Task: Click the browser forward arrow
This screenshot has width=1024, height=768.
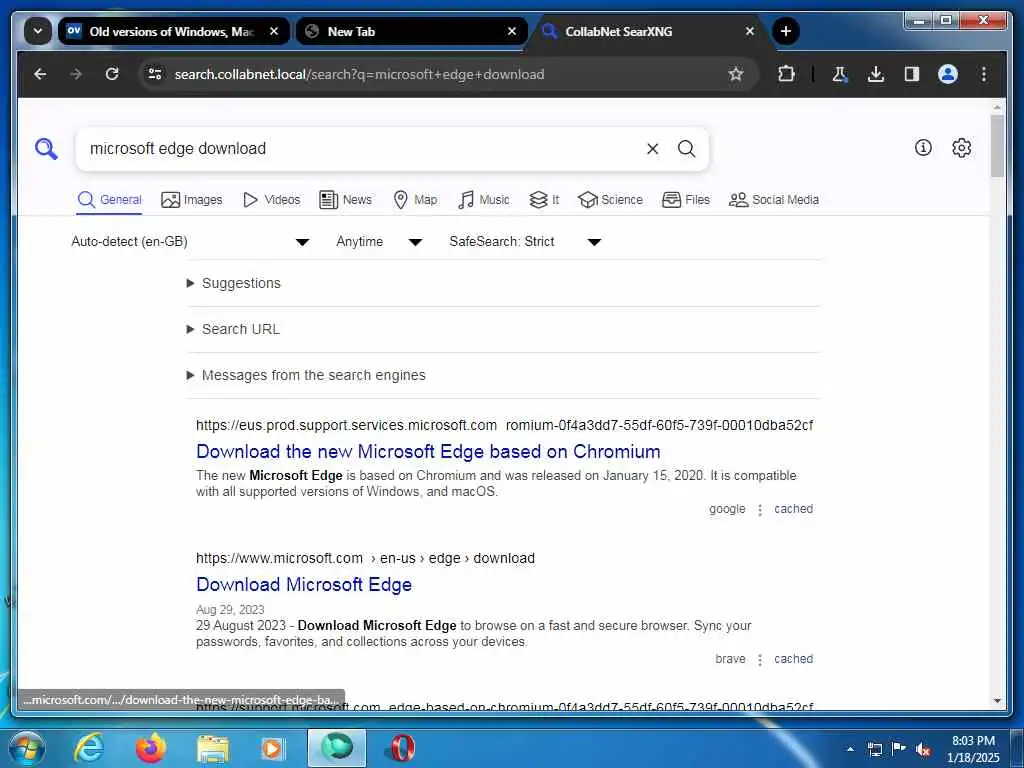Action: [76, 74]
